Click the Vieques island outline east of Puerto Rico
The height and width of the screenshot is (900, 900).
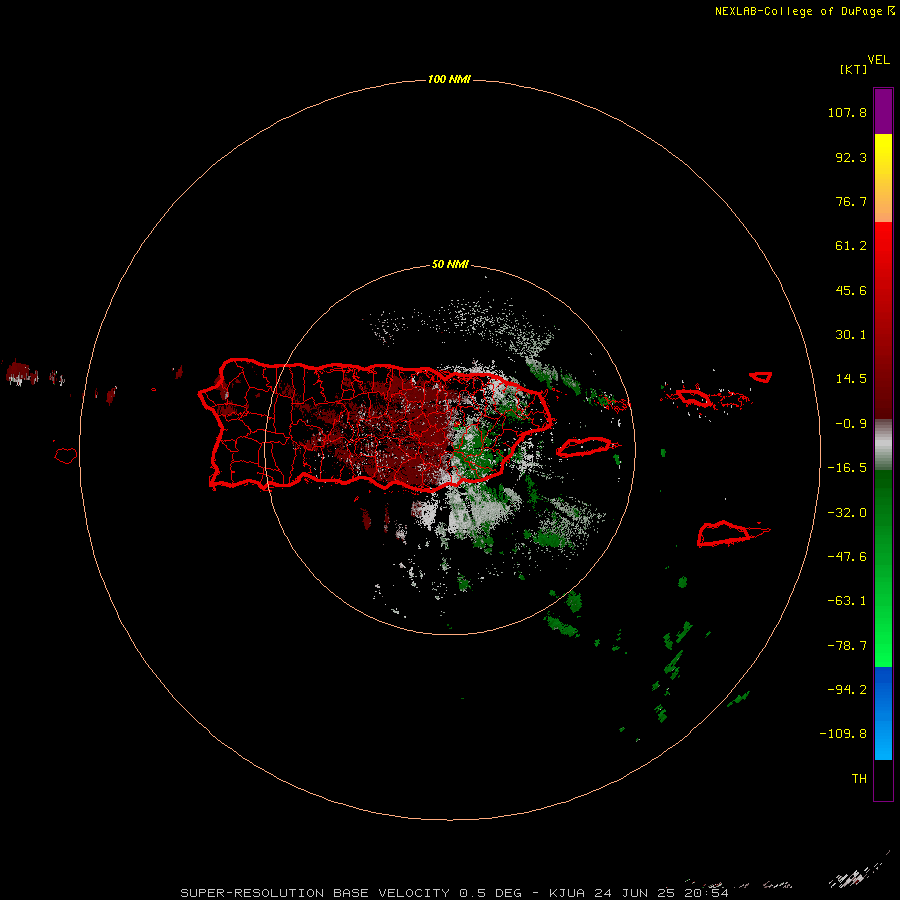click(x=587, y=447)
